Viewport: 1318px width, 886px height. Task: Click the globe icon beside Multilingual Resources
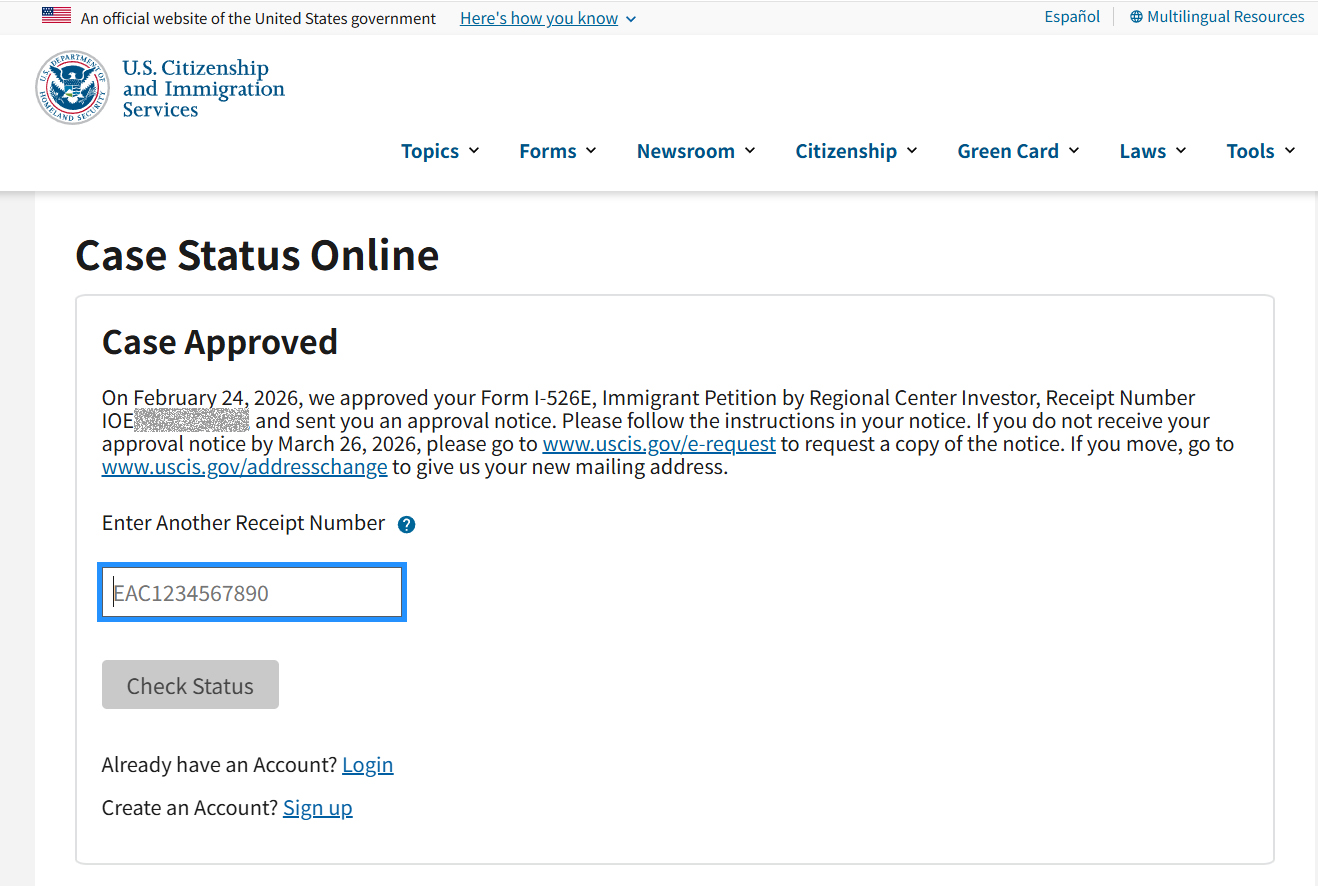(x=1136, y=17)
